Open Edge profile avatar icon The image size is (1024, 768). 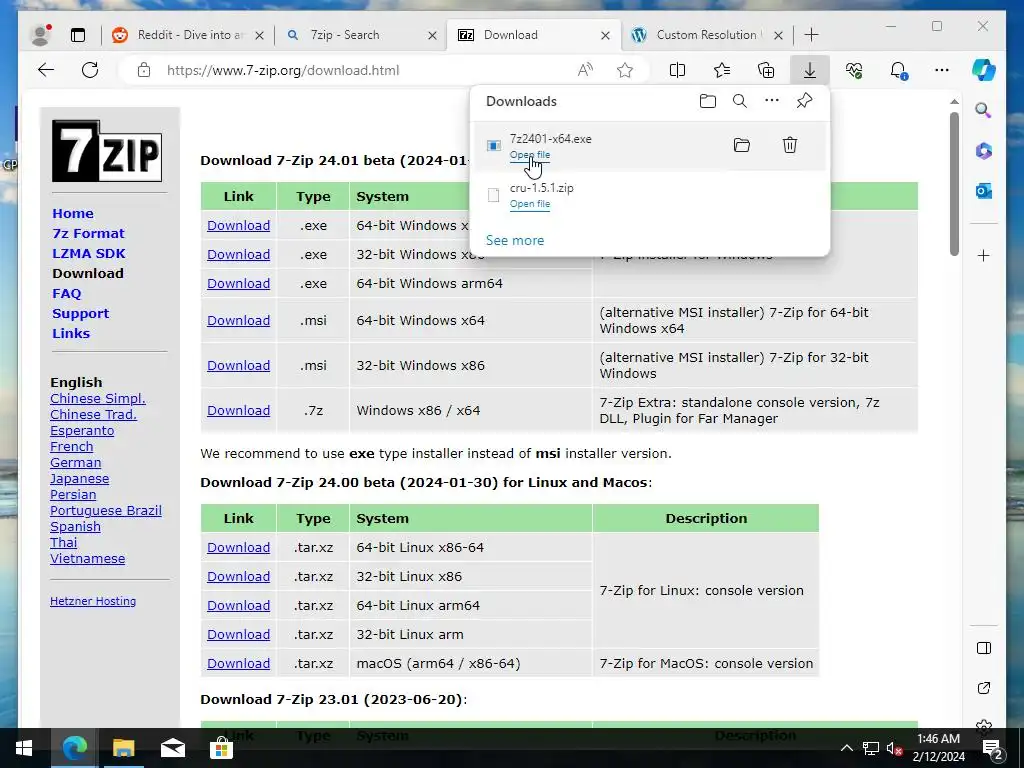pyautogui.click(x=41, y=35)
